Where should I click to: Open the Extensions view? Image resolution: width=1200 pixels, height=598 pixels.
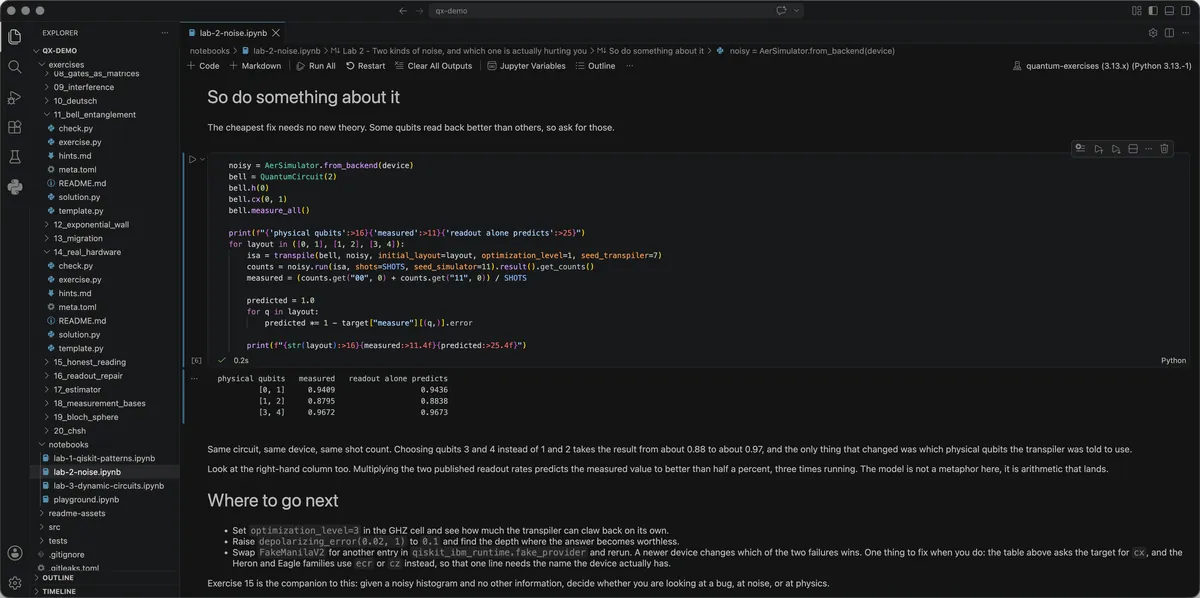(x=15, y=127)
